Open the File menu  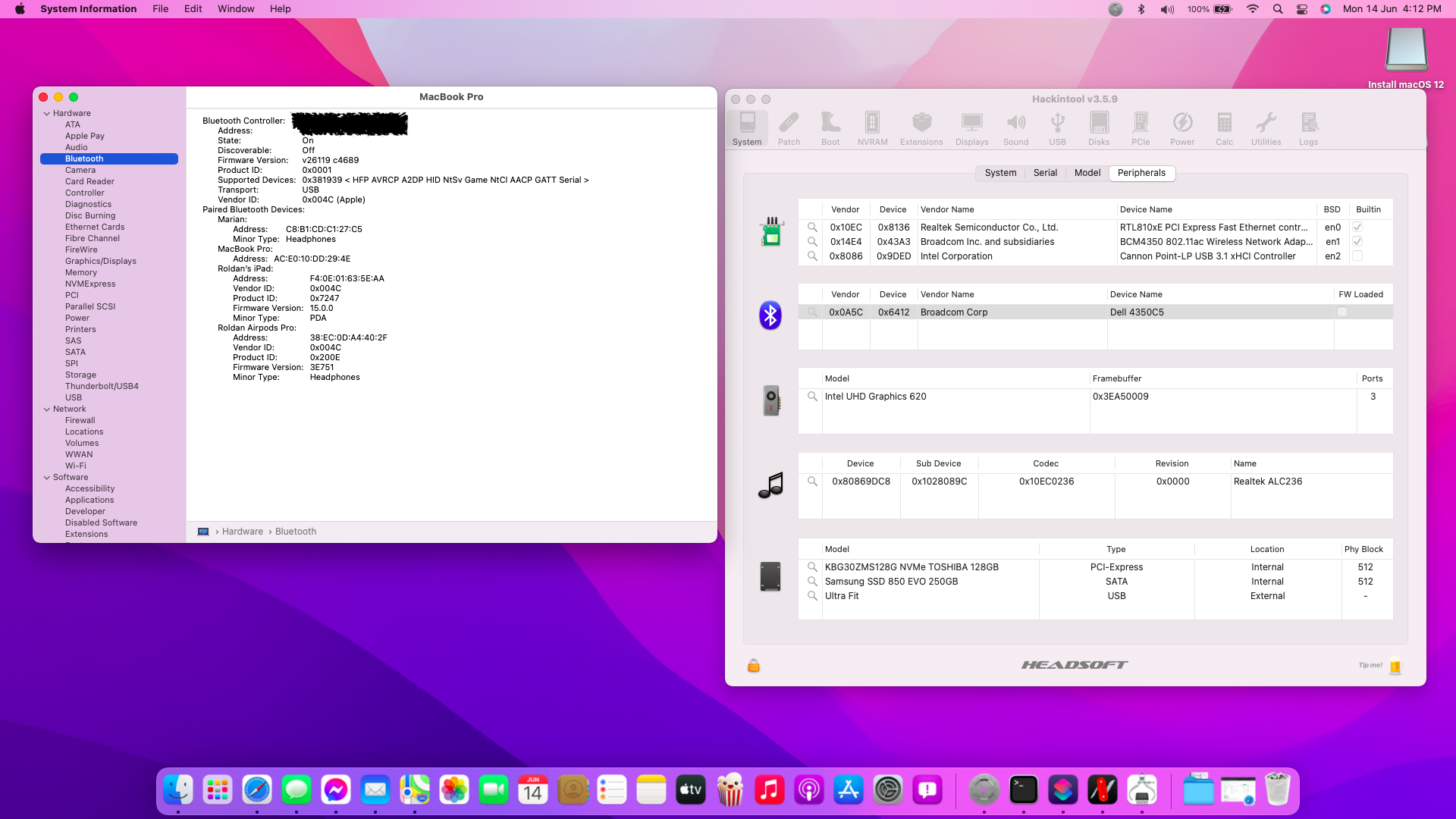point(161,9)
